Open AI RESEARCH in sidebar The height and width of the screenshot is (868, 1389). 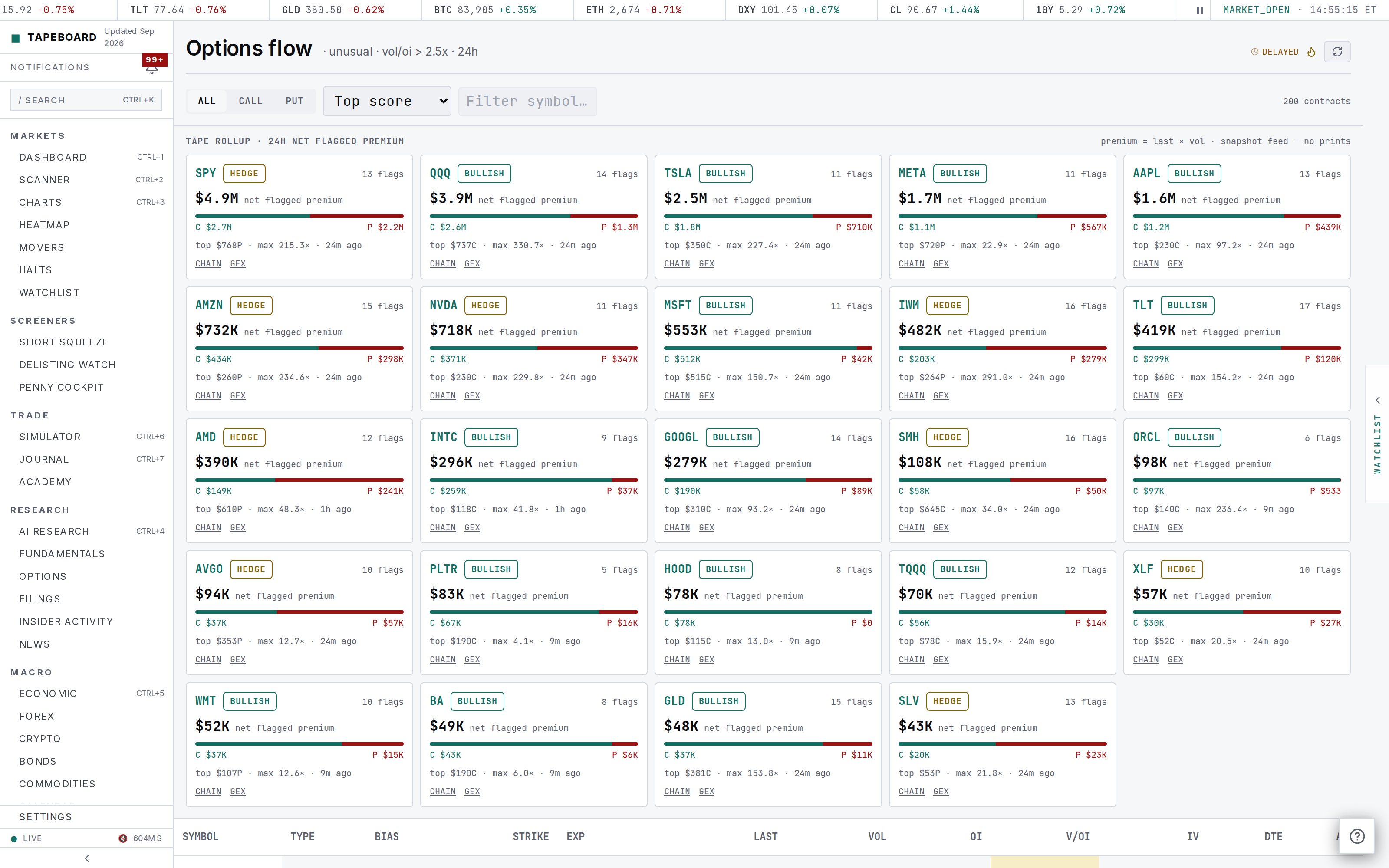pos(86,532)
